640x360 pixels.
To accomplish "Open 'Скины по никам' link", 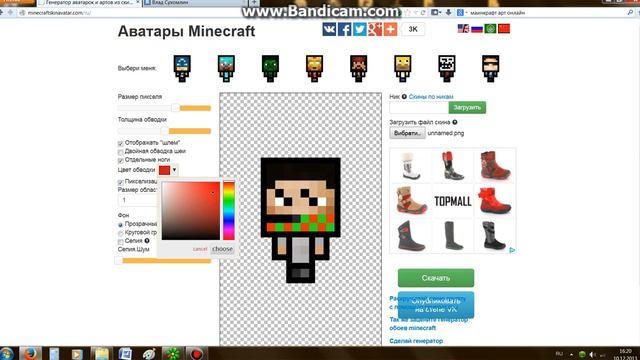I will tap(431, 97).
